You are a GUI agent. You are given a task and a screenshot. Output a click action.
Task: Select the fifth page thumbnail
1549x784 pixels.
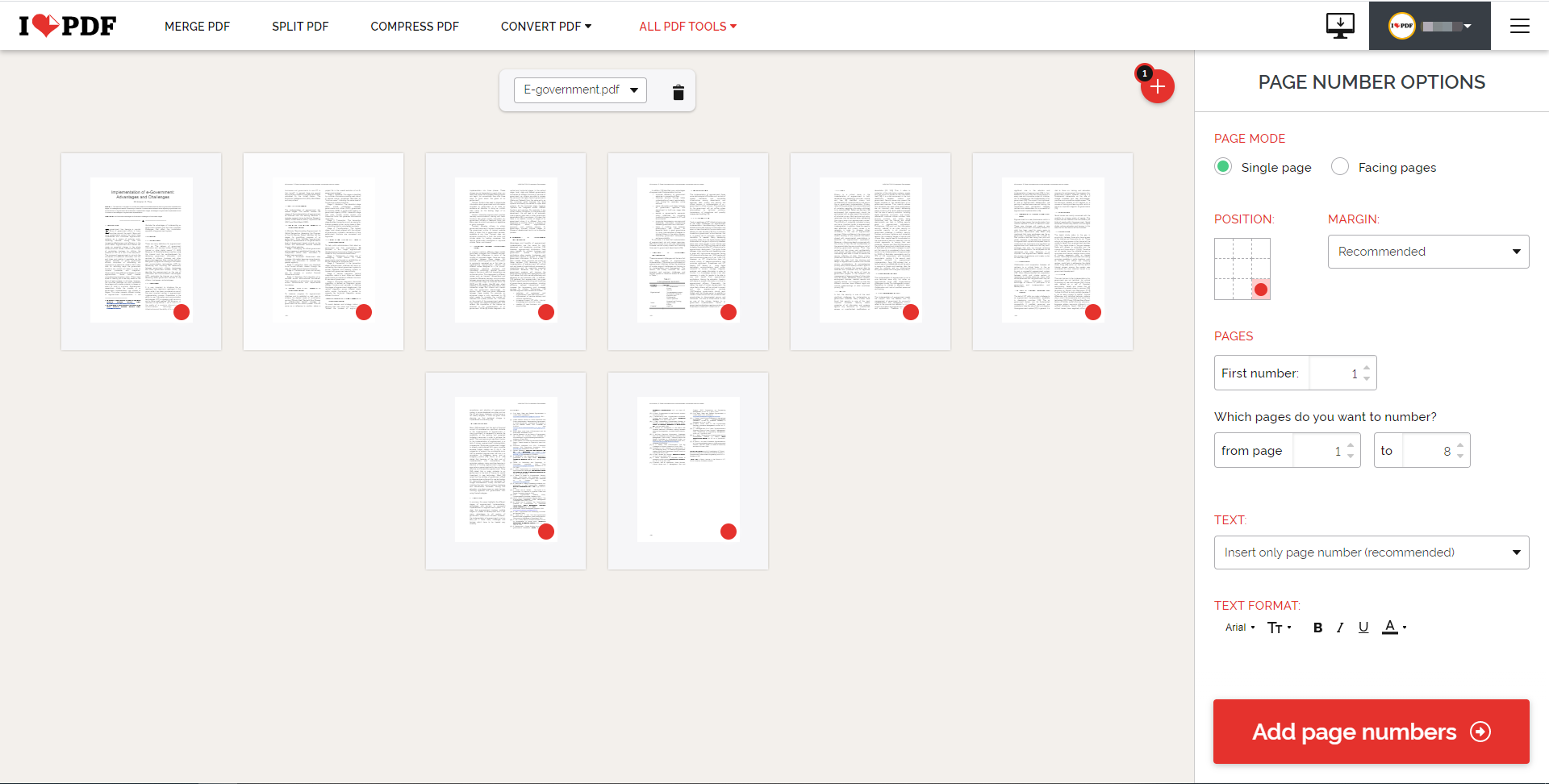click(871, 252)
